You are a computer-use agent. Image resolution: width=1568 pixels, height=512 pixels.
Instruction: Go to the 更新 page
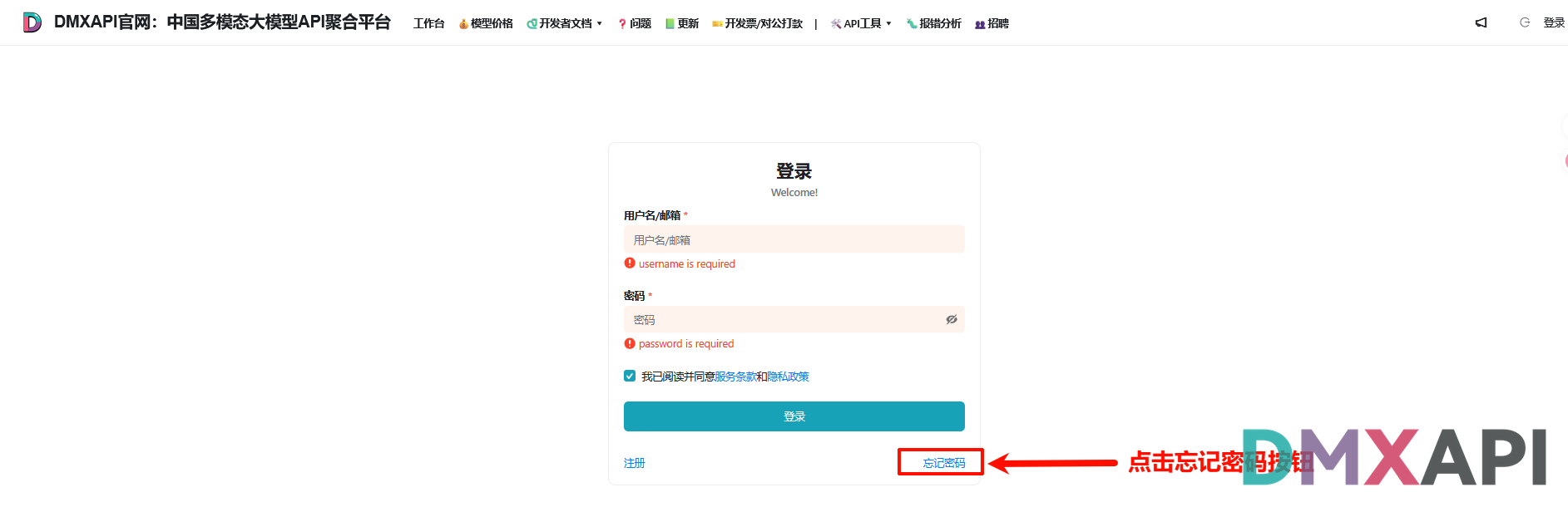[x=682, y=23]
